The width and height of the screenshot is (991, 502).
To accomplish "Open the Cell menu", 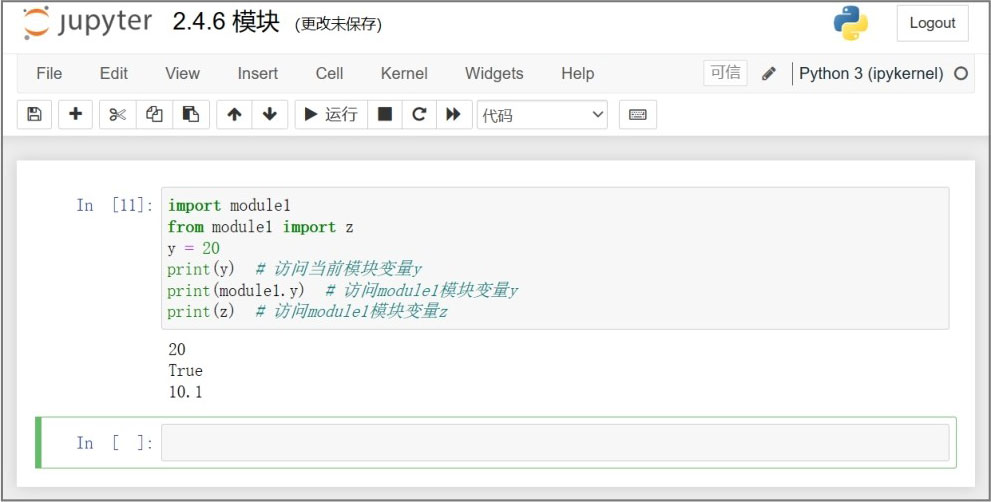I will point(329,74).
